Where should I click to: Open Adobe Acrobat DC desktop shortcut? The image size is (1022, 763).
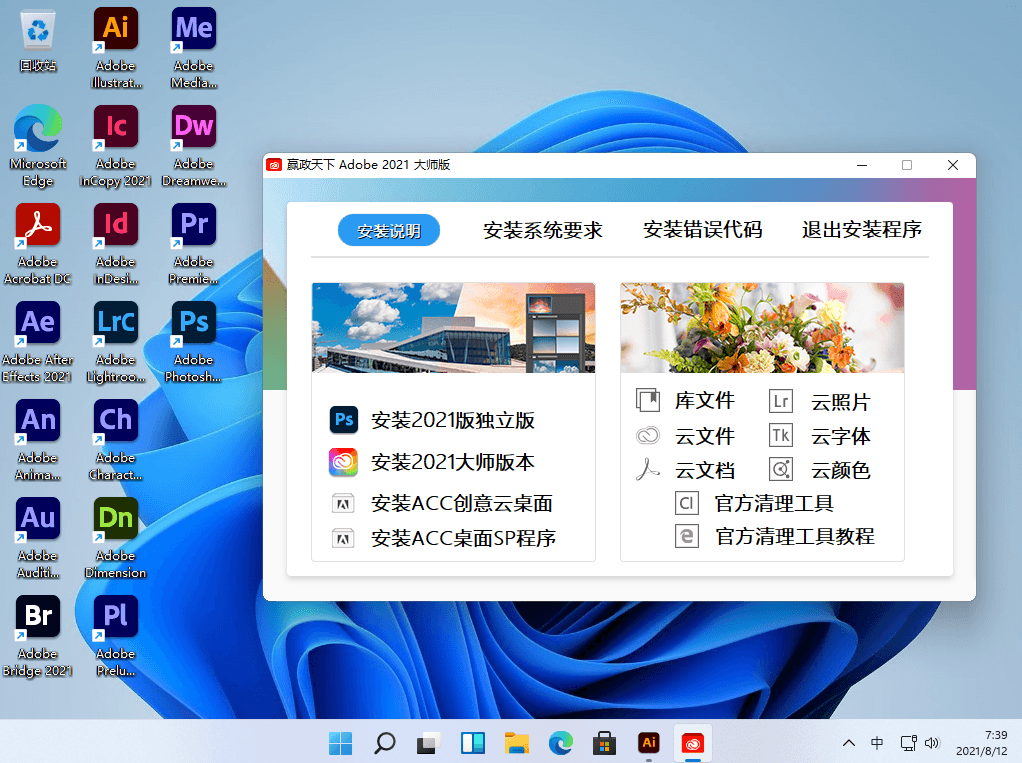tap(38, 244)
